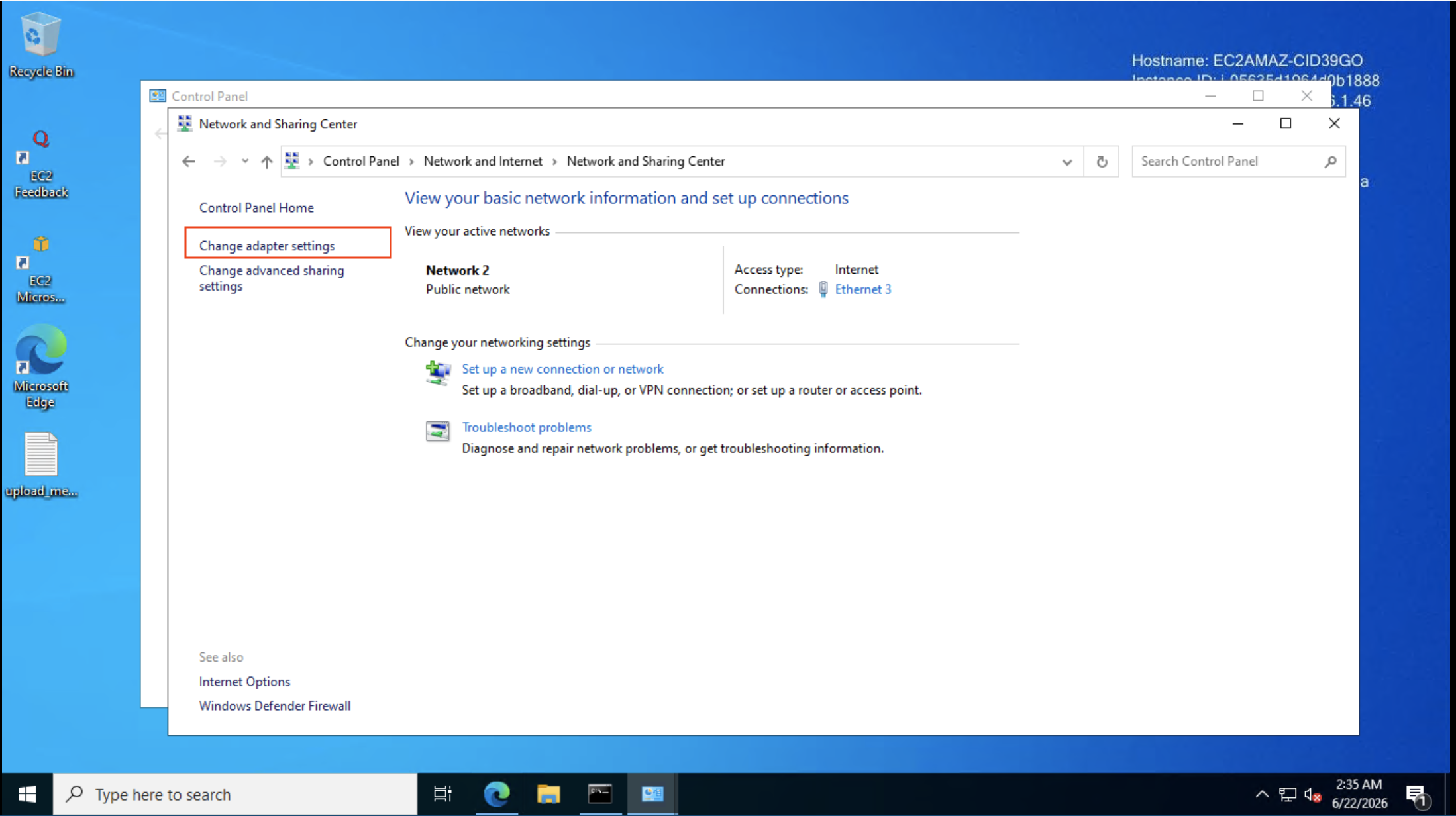Viewport: 1456px width, 816px height.
Task: Click the network icon in system tray
Action: click(1288, 794)
